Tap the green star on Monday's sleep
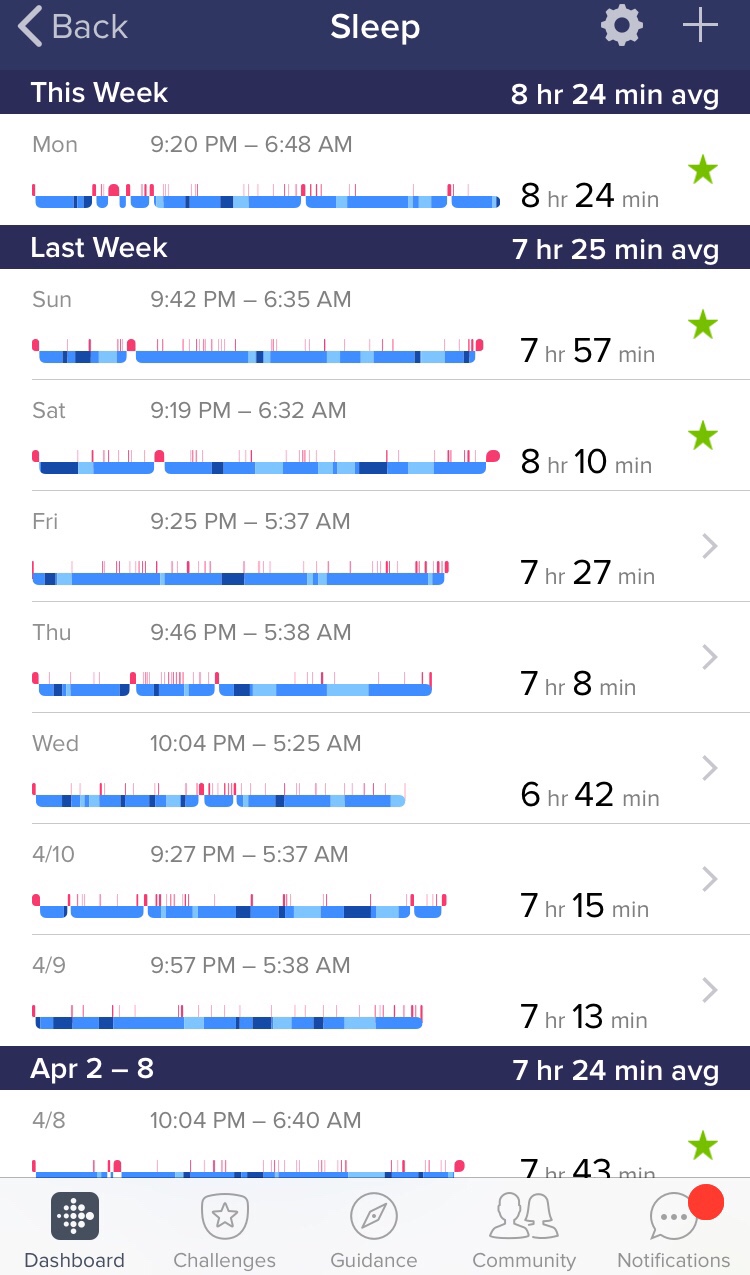The image size is (750, 1275). pos(703,170)
